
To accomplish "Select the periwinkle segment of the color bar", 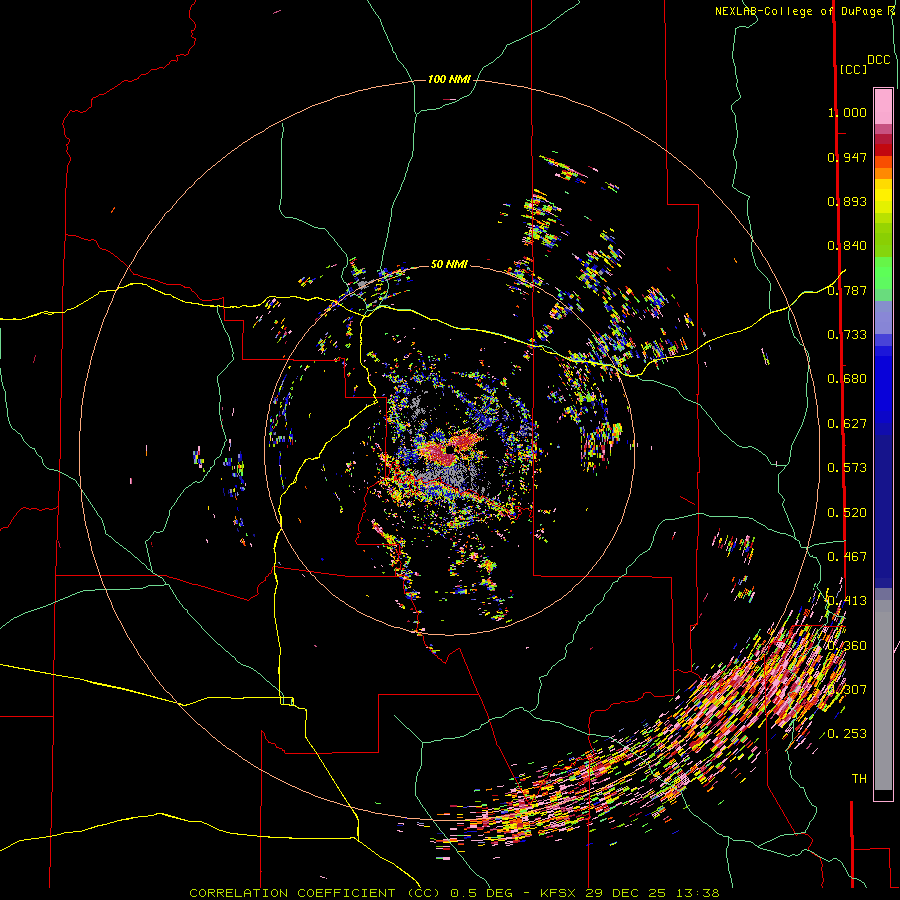I will tap(883, 317).
